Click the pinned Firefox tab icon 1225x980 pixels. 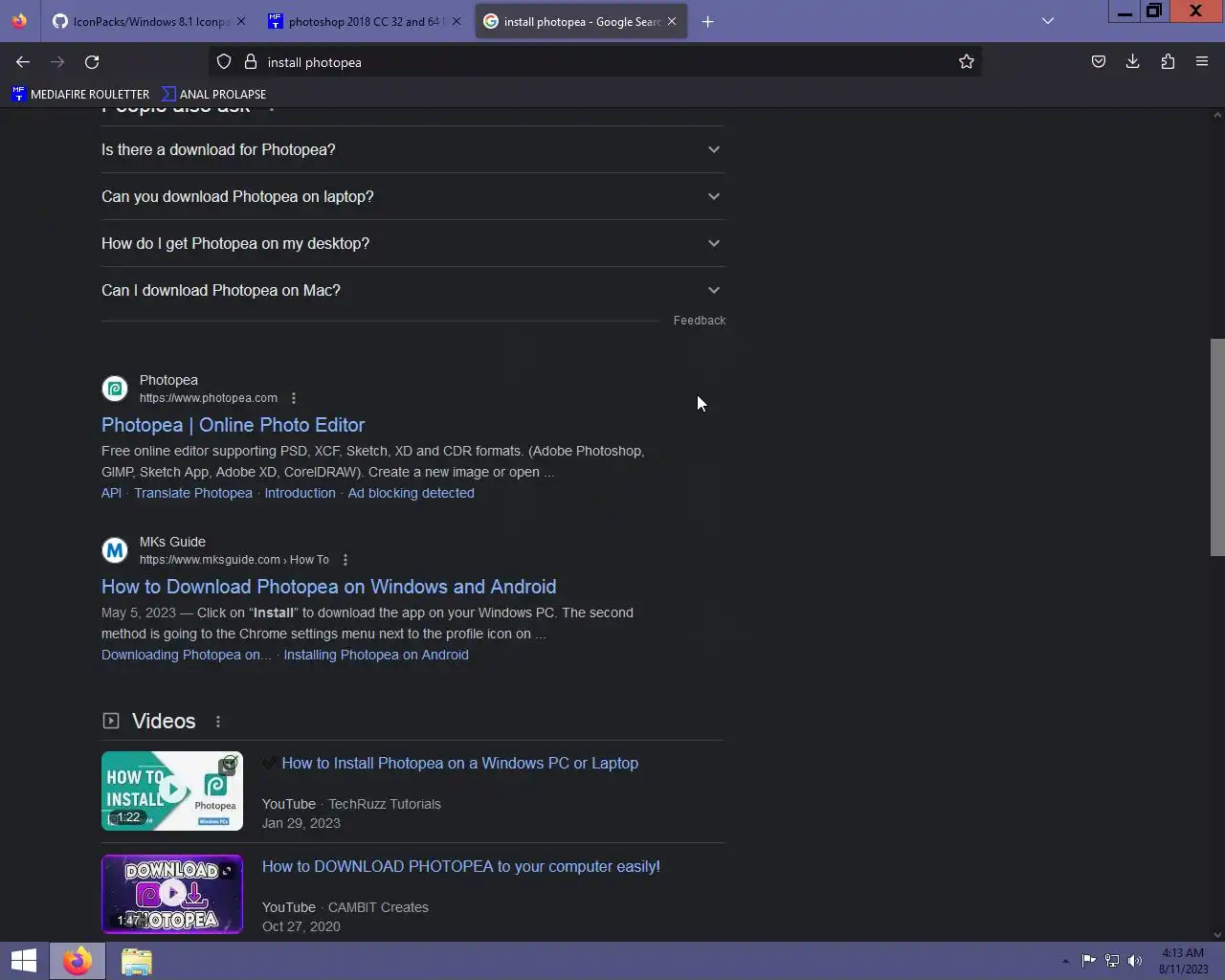[x=20, y=21]
